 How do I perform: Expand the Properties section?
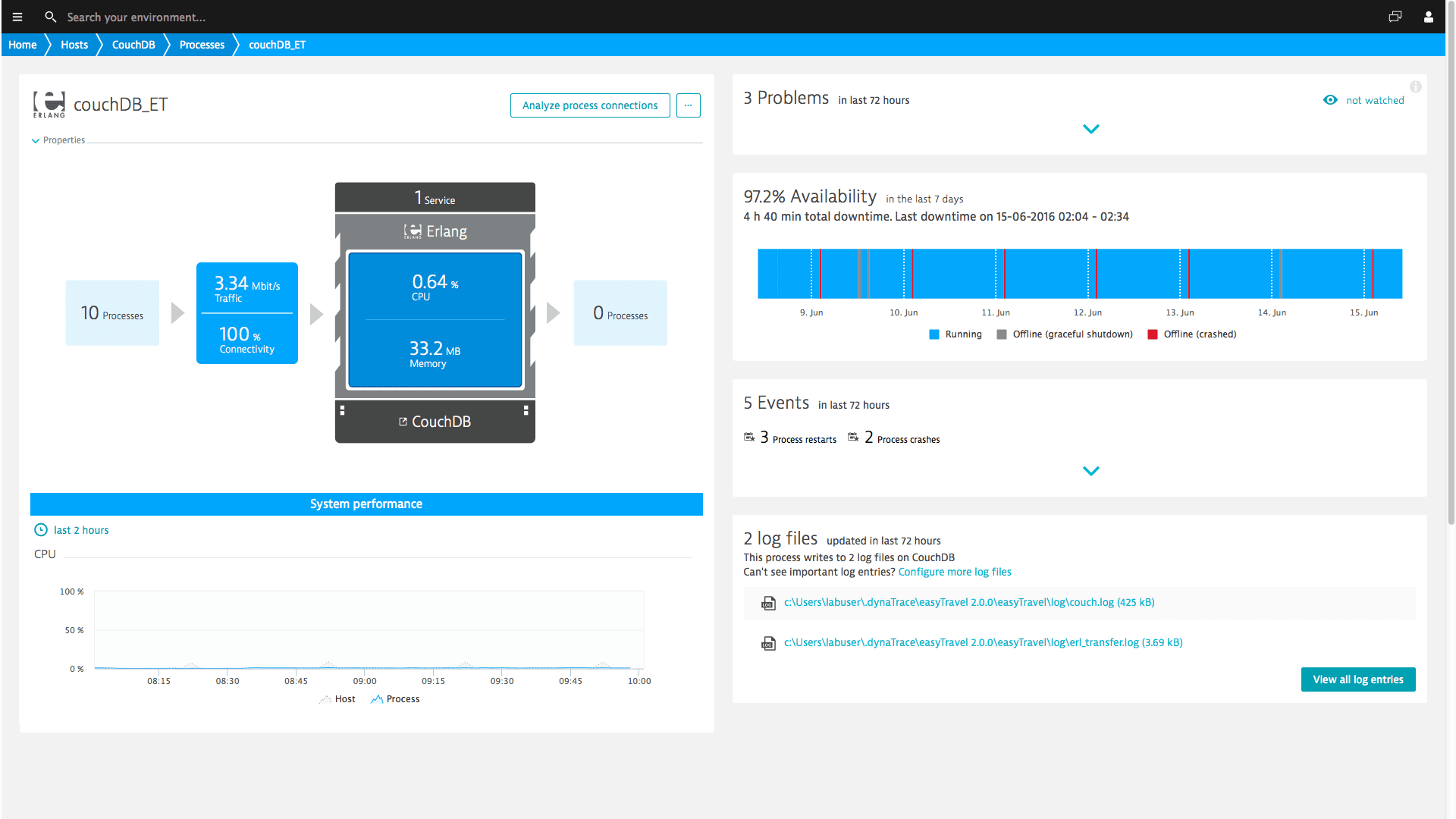coord(58,140)
